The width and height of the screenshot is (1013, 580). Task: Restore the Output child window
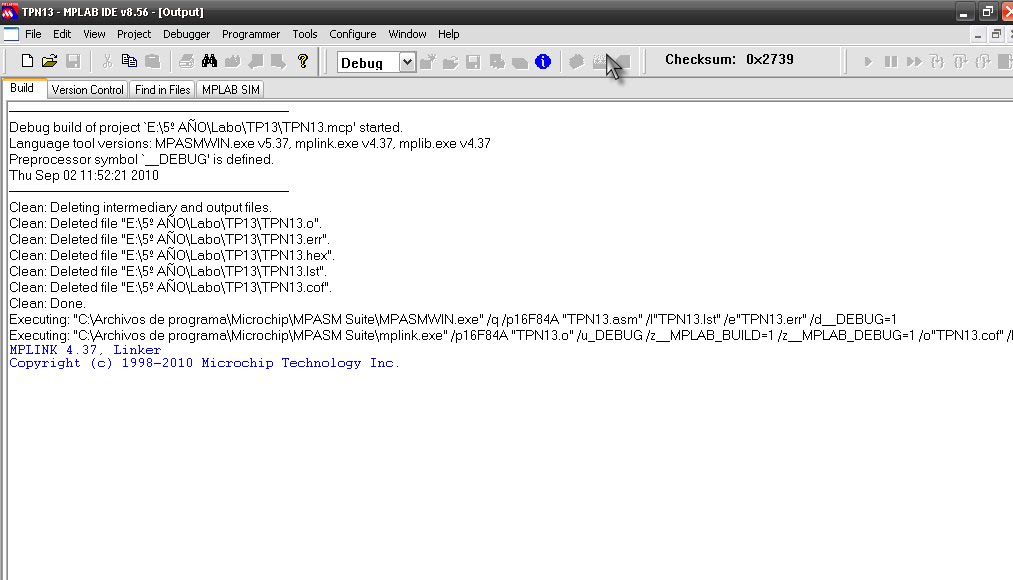coord(996,35)
